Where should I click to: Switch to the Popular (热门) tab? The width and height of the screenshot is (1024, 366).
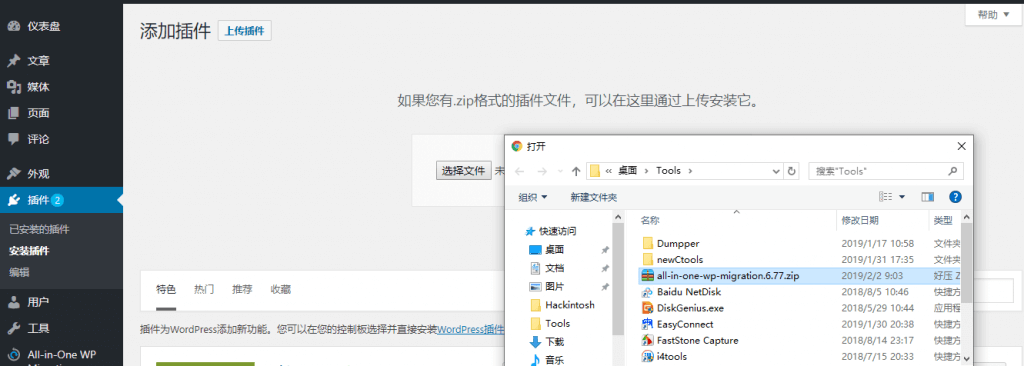click(204, 290)
